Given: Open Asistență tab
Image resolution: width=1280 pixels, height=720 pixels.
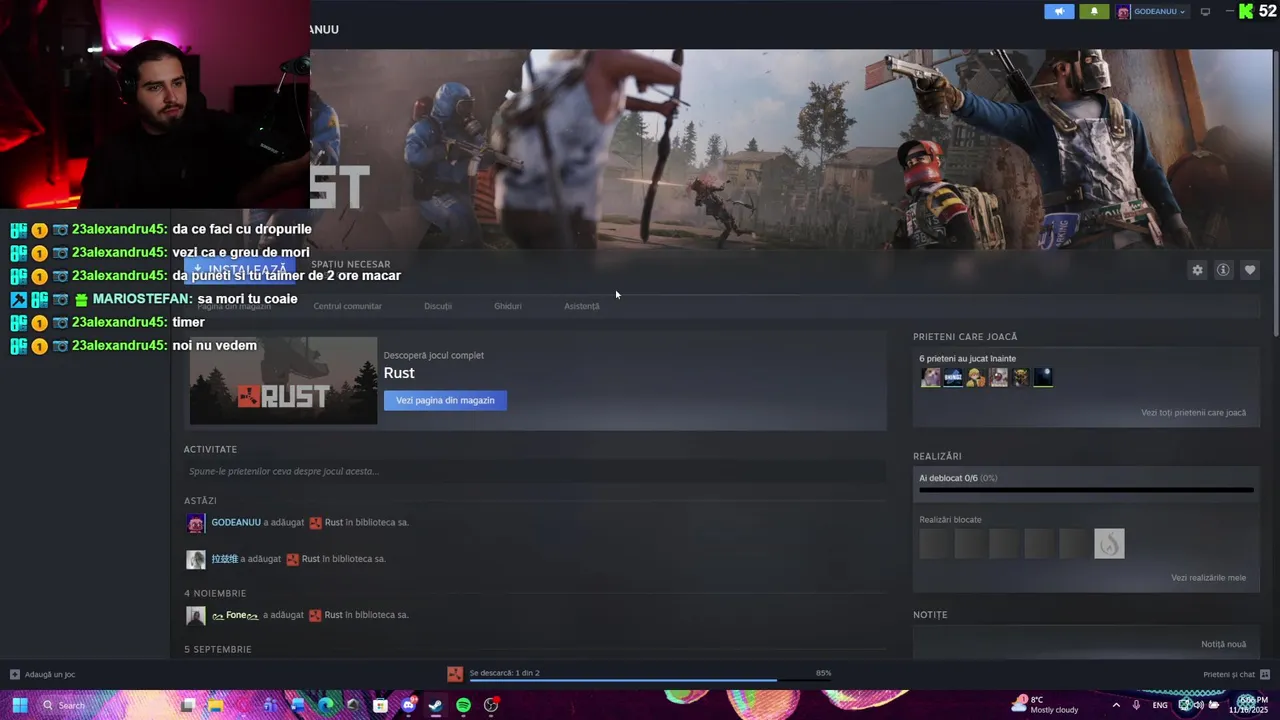Looking at the screenshot, I should [x=582, y=306].
